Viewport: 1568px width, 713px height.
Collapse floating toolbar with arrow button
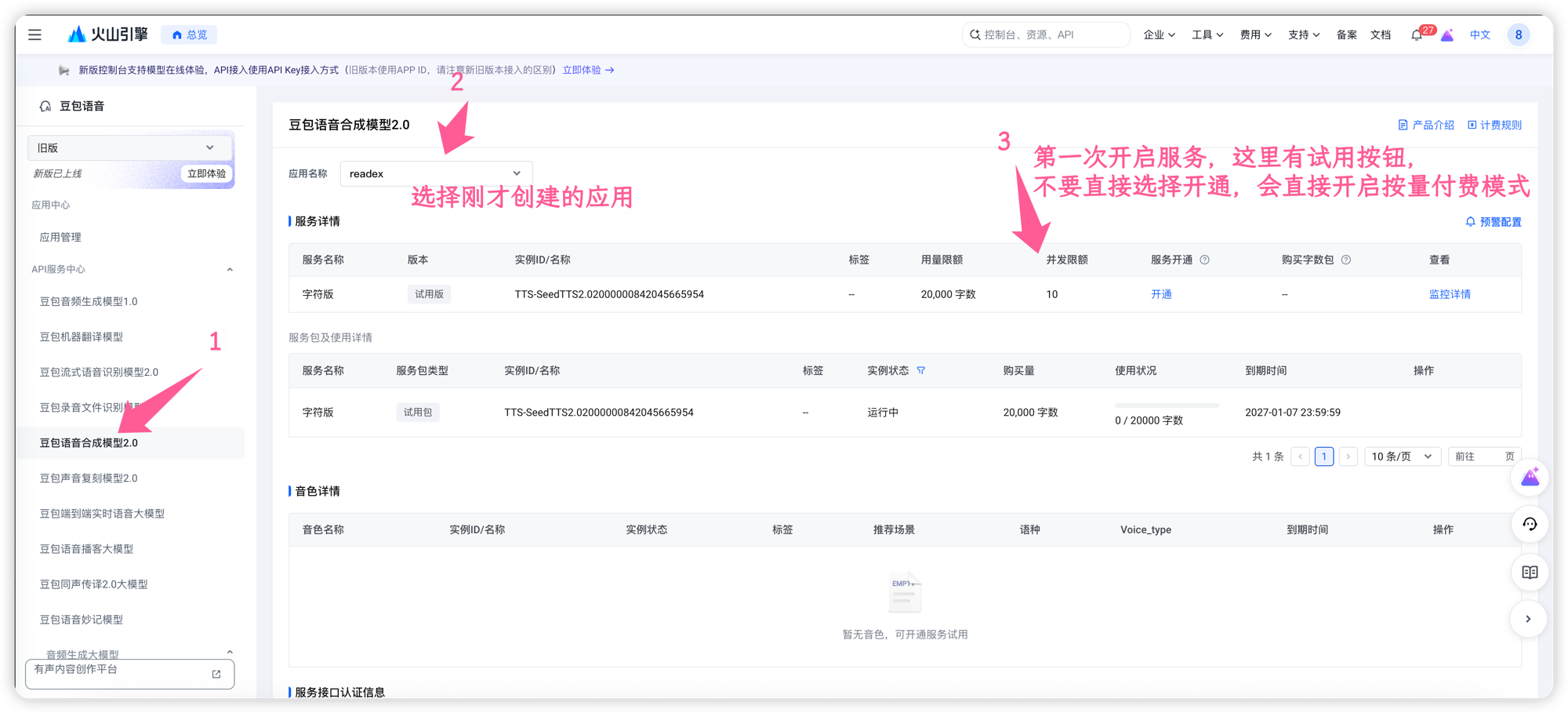point(1530,619)
